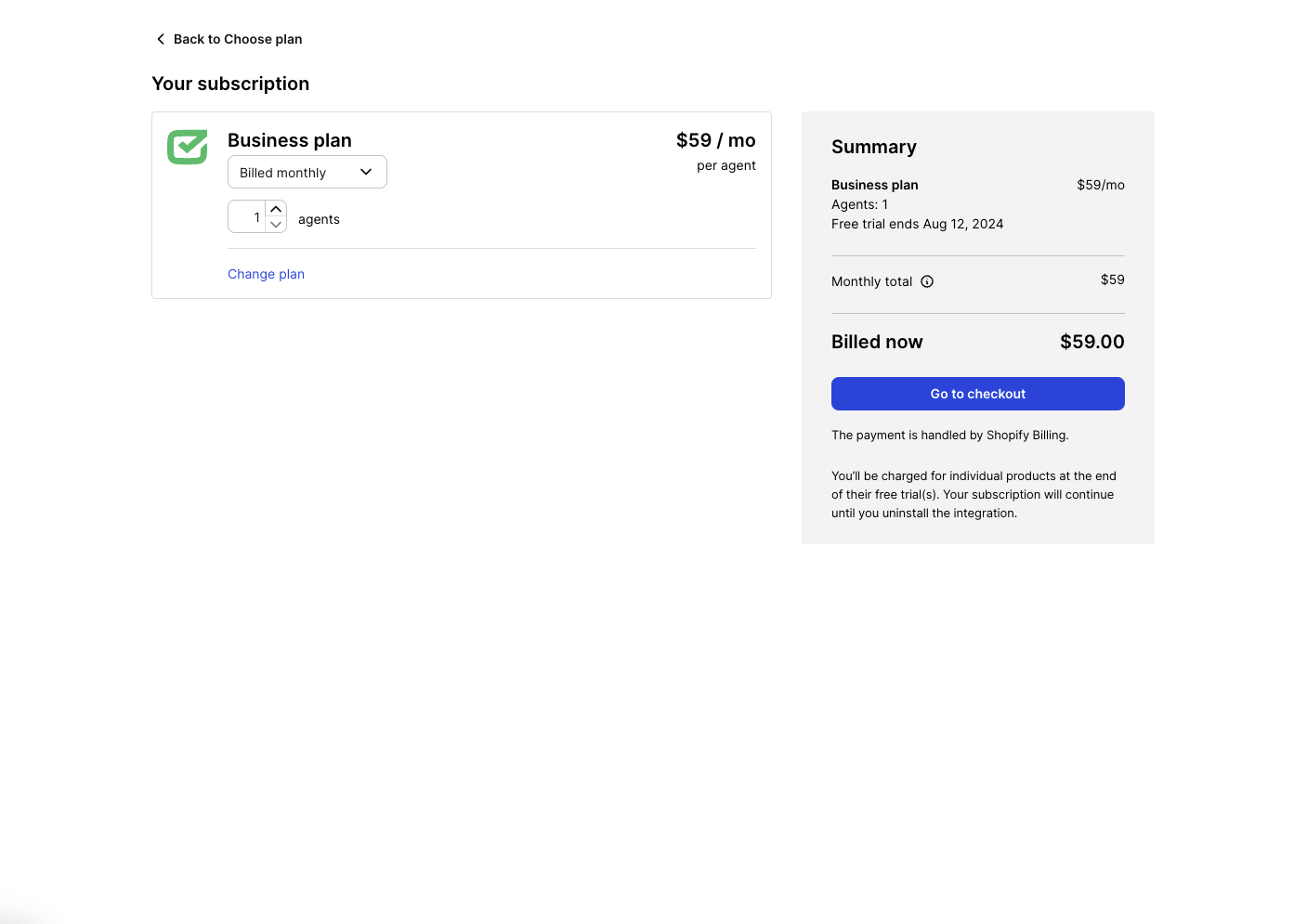Click the $59 / mo price text
Screen dimensions: 1307x924
pos(716,140)
